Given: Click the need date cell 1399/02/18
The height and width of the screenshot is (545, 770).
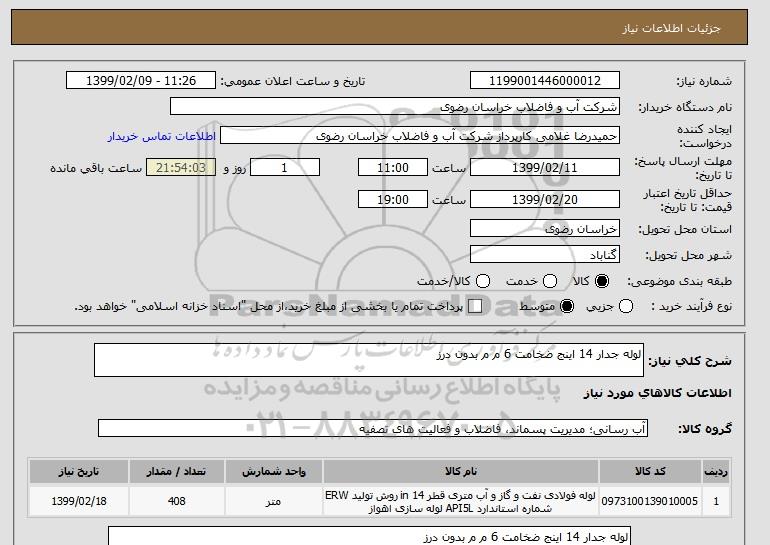Looking at the screenshot, I should click(79, 501).
